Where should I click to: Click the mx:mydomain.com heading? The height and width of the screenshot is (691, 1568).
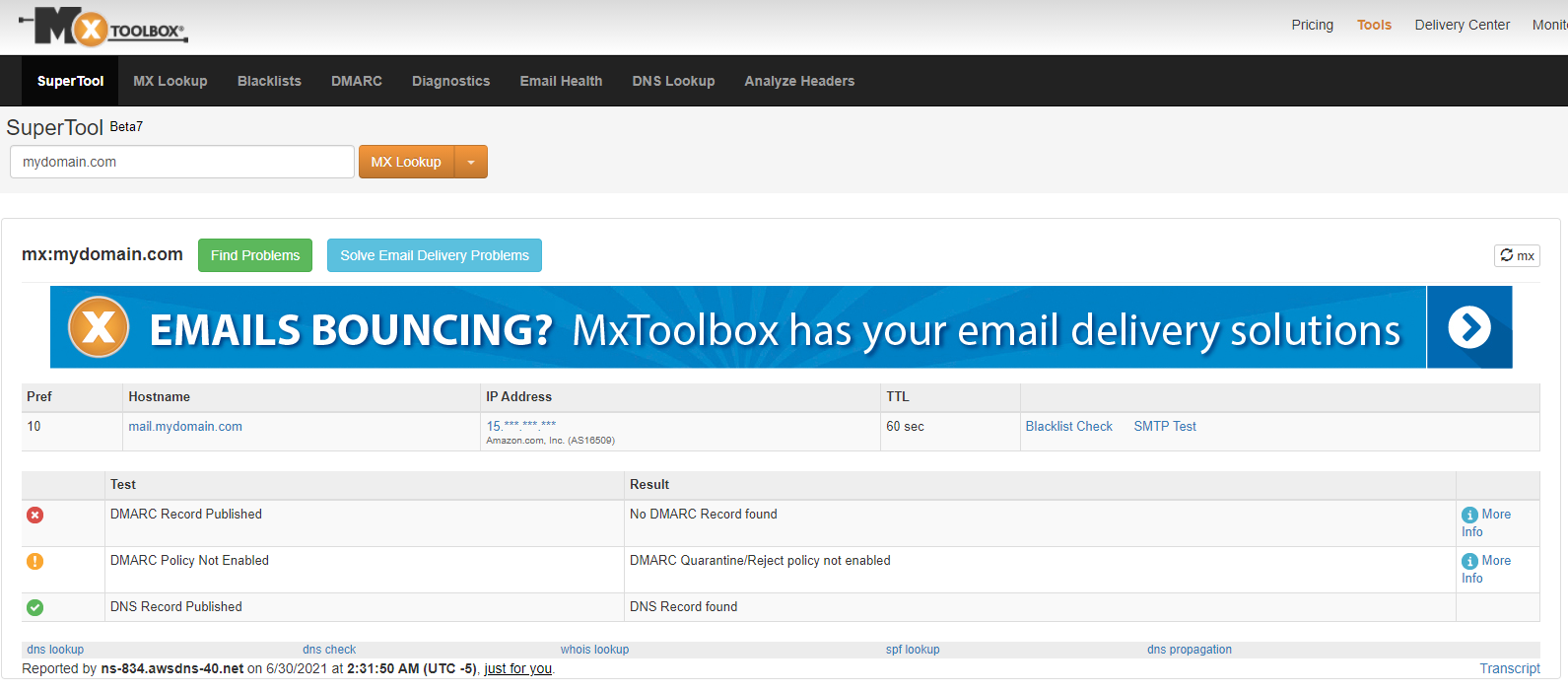(x=102, y=254)
